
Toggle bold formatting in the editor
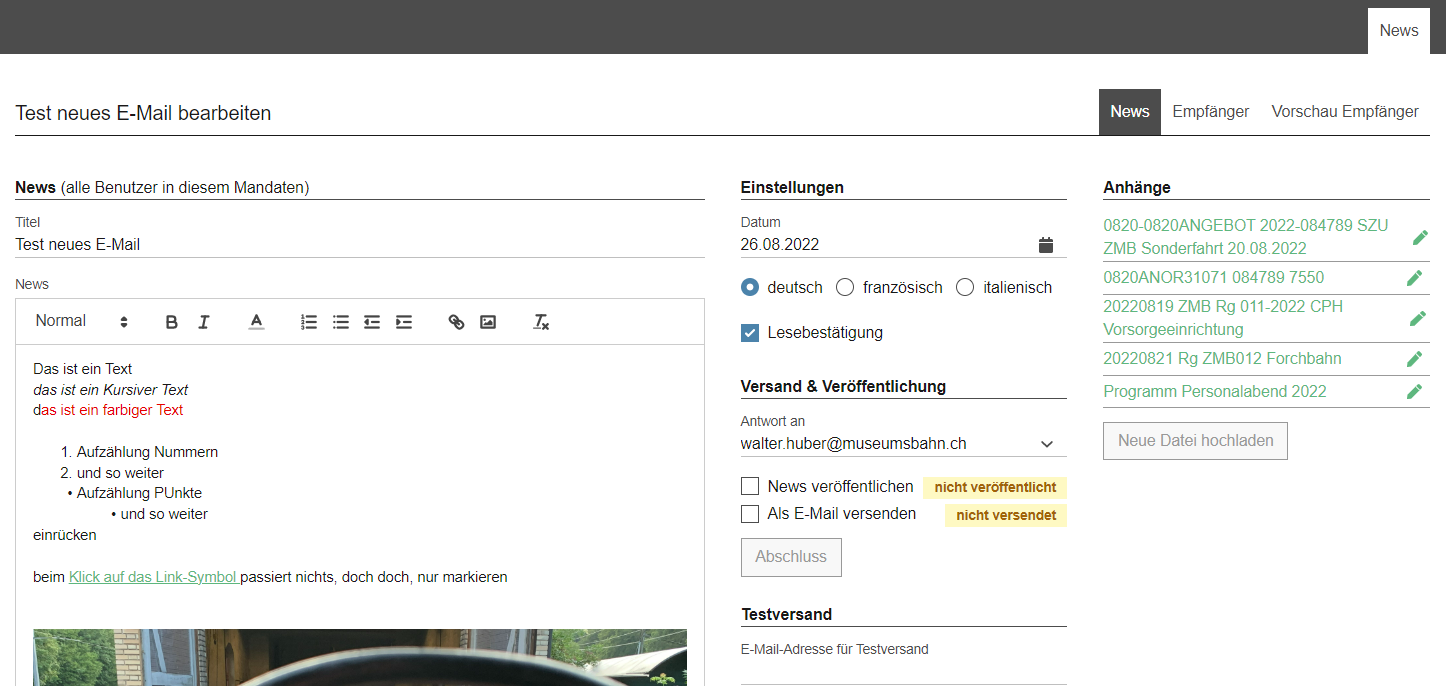coord(171,321)
